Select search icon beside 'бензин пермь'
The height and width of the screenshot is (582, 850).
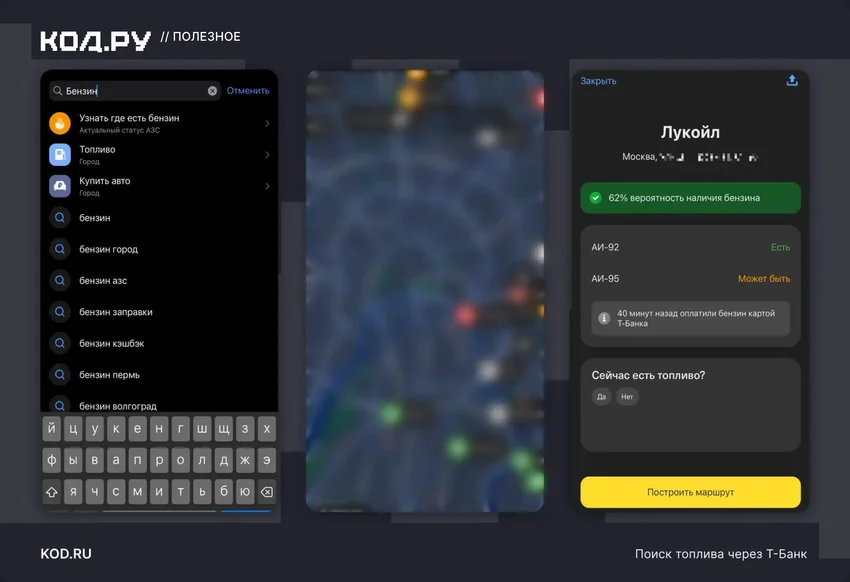pyautogui.click(x=60, y=375)
